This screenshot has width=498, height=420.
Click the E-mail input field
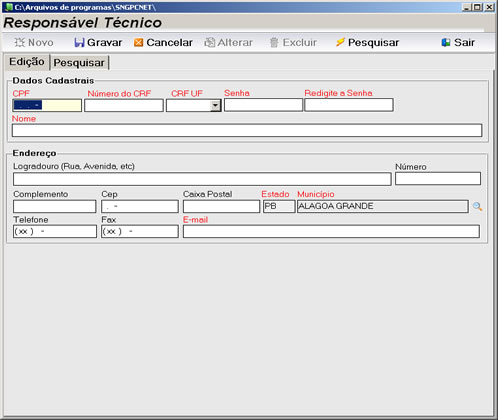[x=331, y=231]
